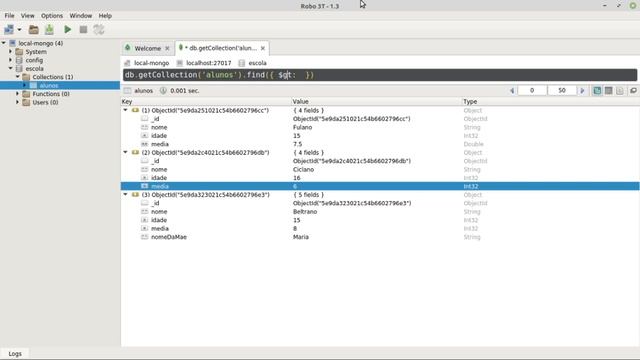
Task: Select the highlighted media row valued 6
Action: 380,186
